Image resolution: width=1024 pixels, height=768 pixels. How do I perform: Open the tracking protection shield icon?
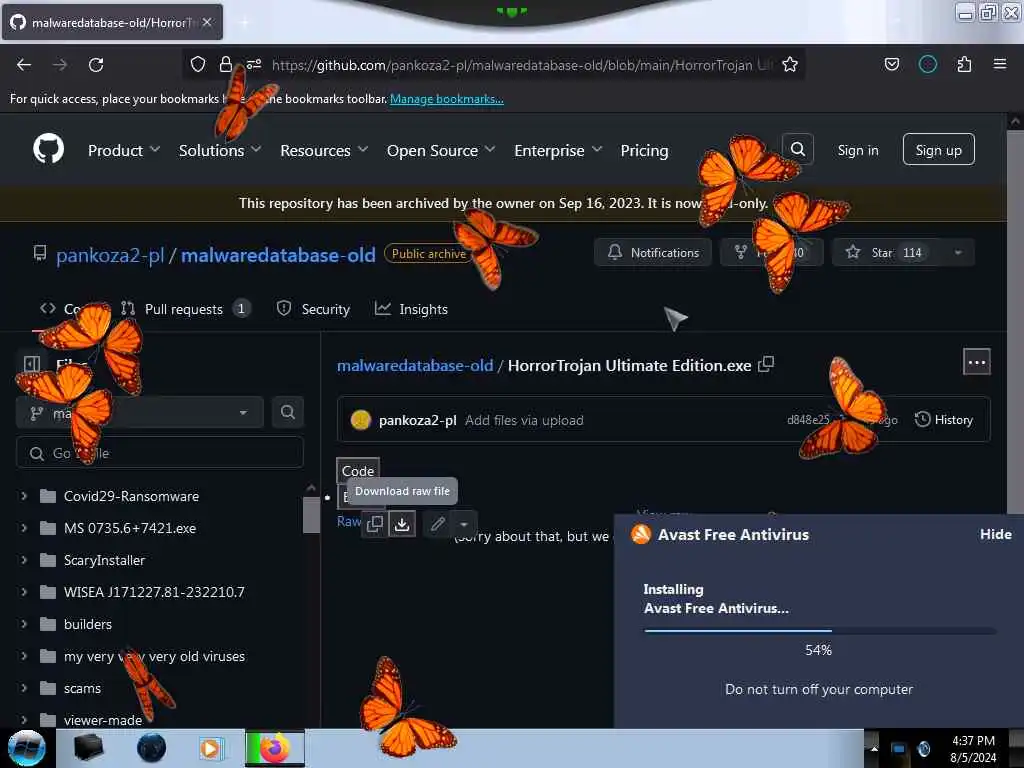click(x=198, y=64)
